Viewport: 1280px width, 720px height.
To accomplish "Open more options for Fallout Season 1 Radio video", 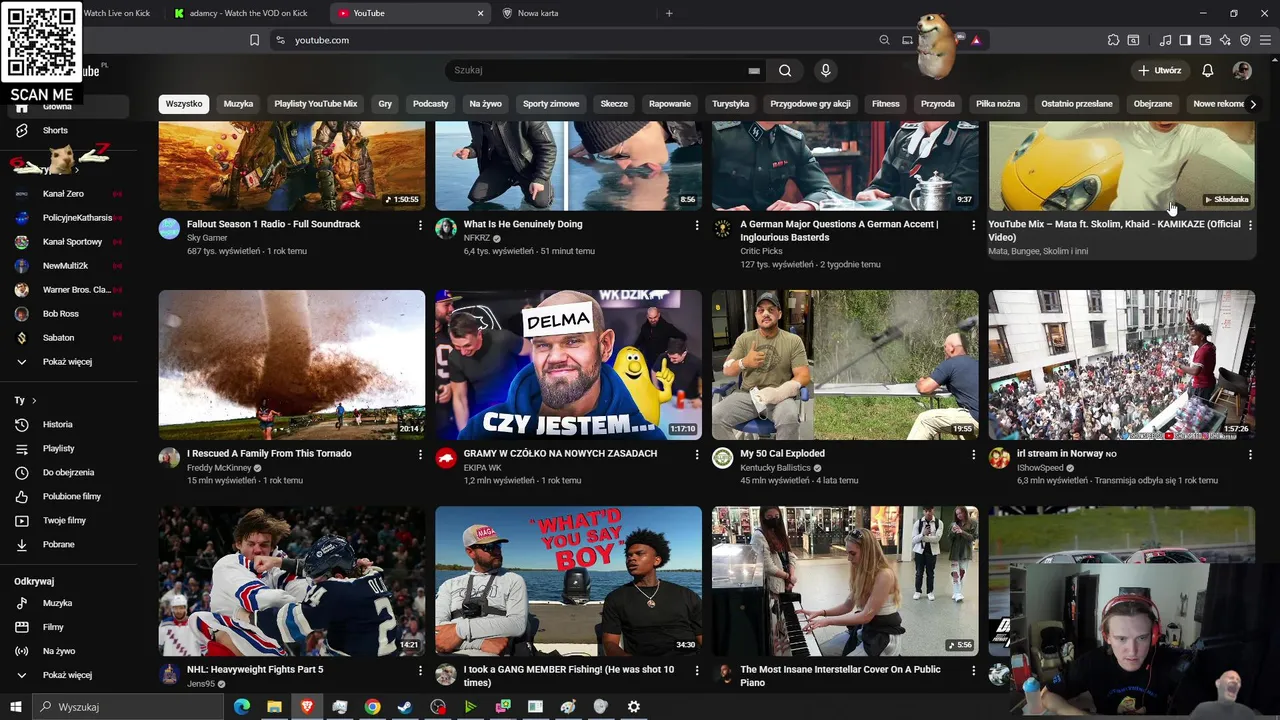I will click(x=420, y=226).
